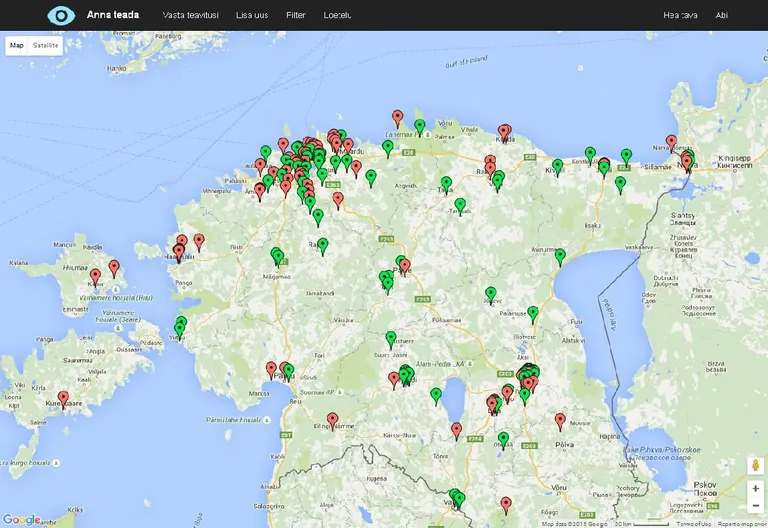Click the green marker at Rapla
768x528 pixels.
(x=322, y=244)
